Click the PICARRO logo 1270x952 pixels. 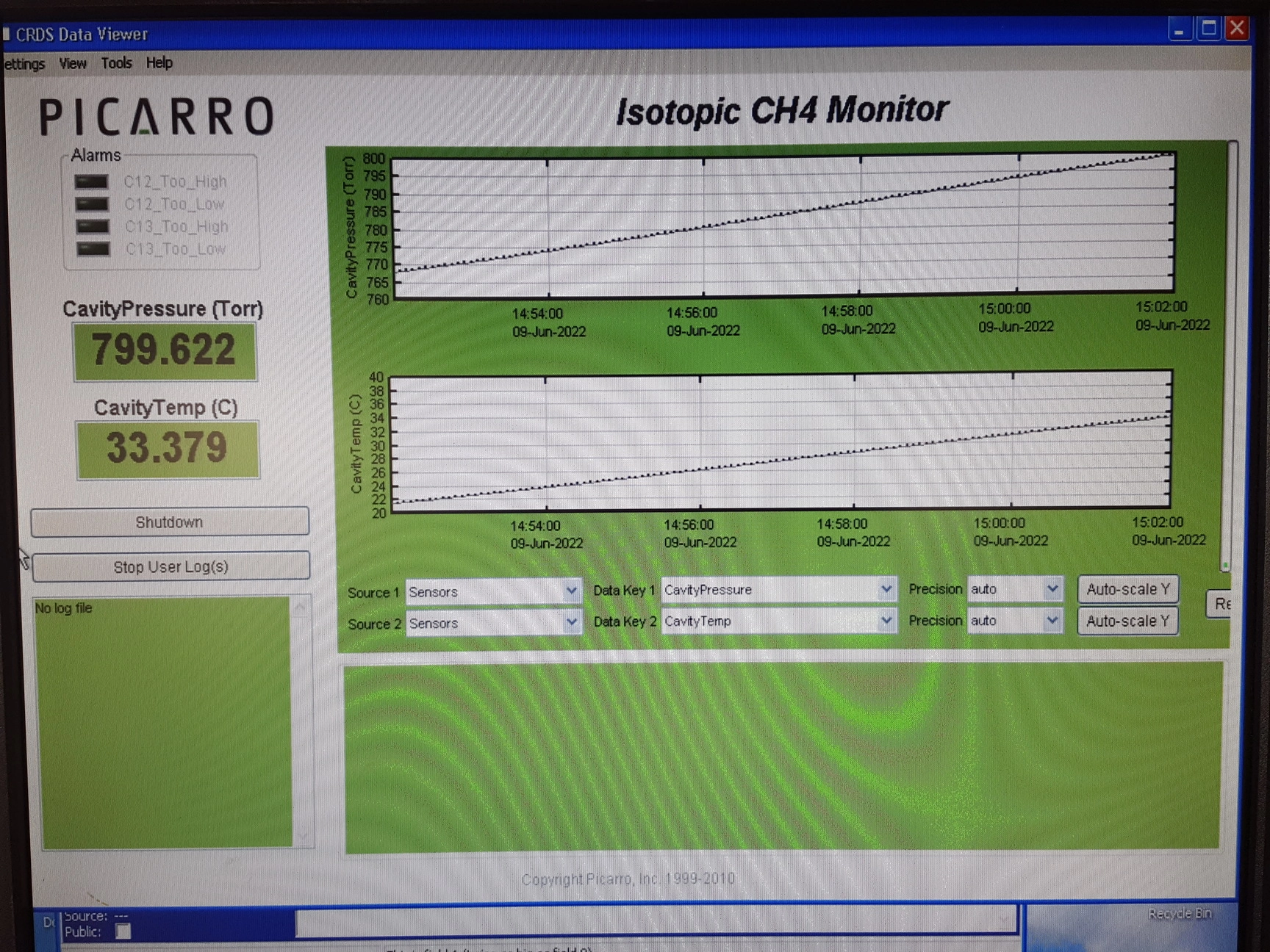[156, 117]
